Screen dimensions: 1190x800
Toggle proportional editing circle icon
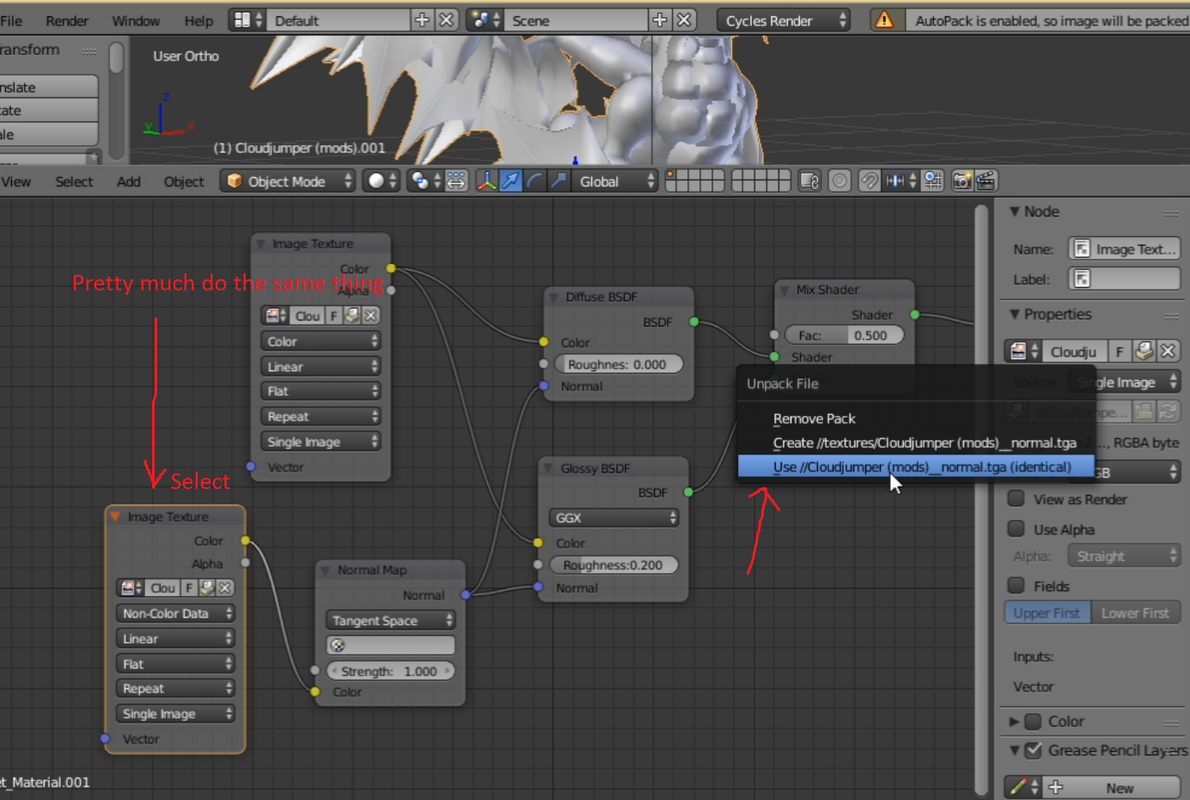pyautogui.click(x=839, y=181)
